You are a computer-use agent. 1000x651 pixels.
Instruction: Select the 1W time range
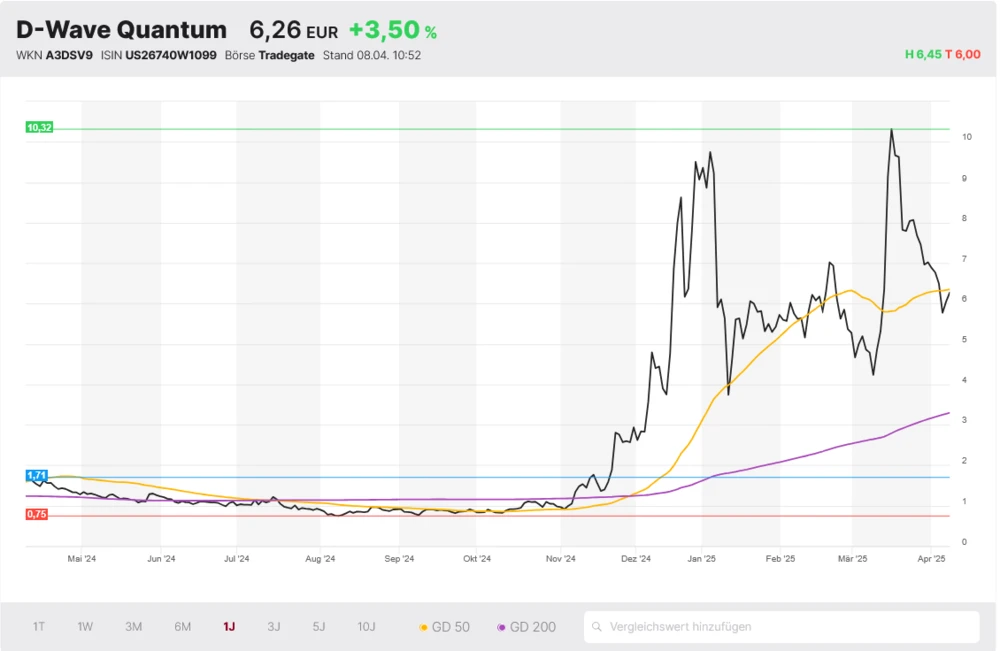pos(85,627)
